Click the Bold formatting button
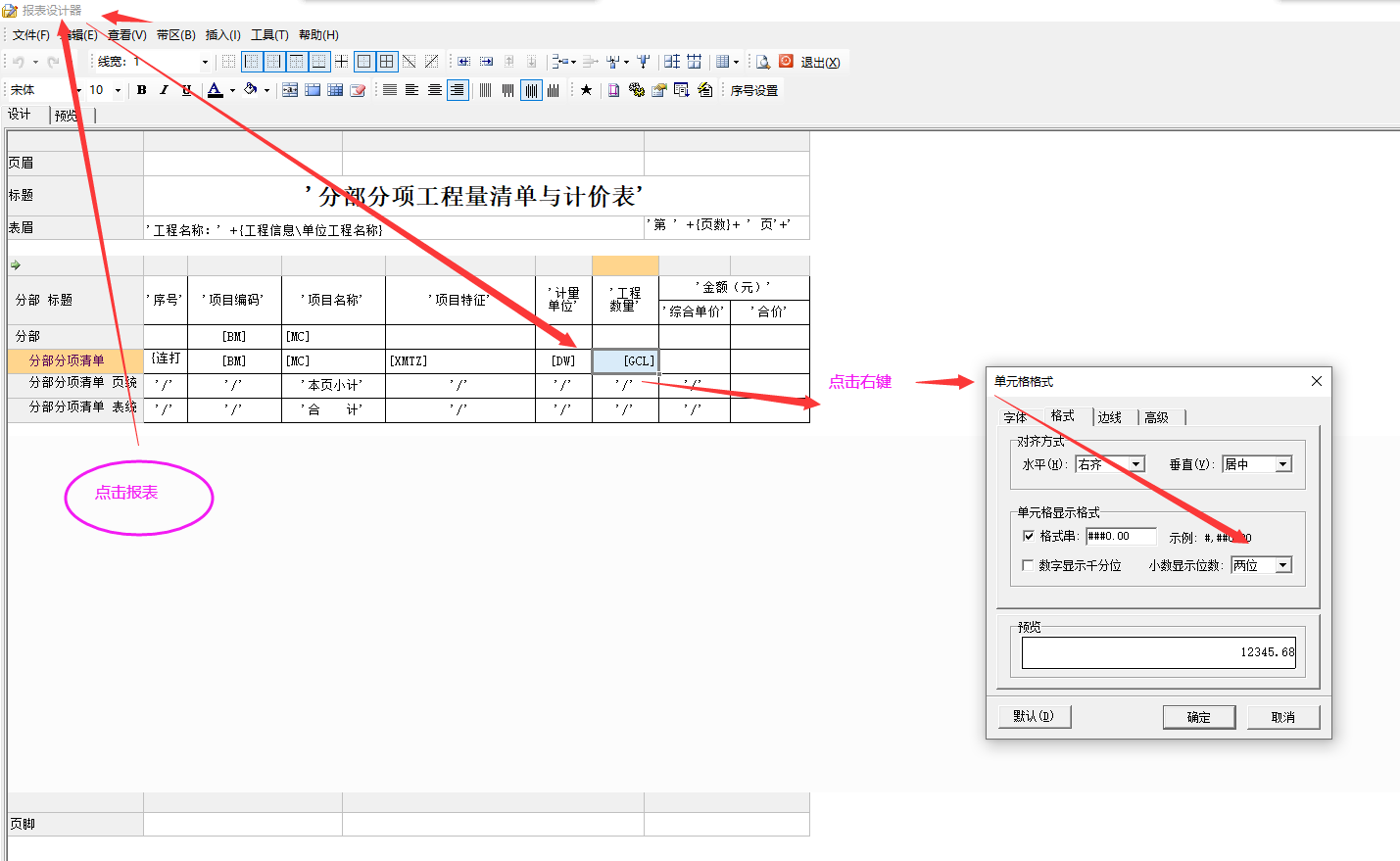The width and height of the screenshot is (1400, 861). point(142,90)
